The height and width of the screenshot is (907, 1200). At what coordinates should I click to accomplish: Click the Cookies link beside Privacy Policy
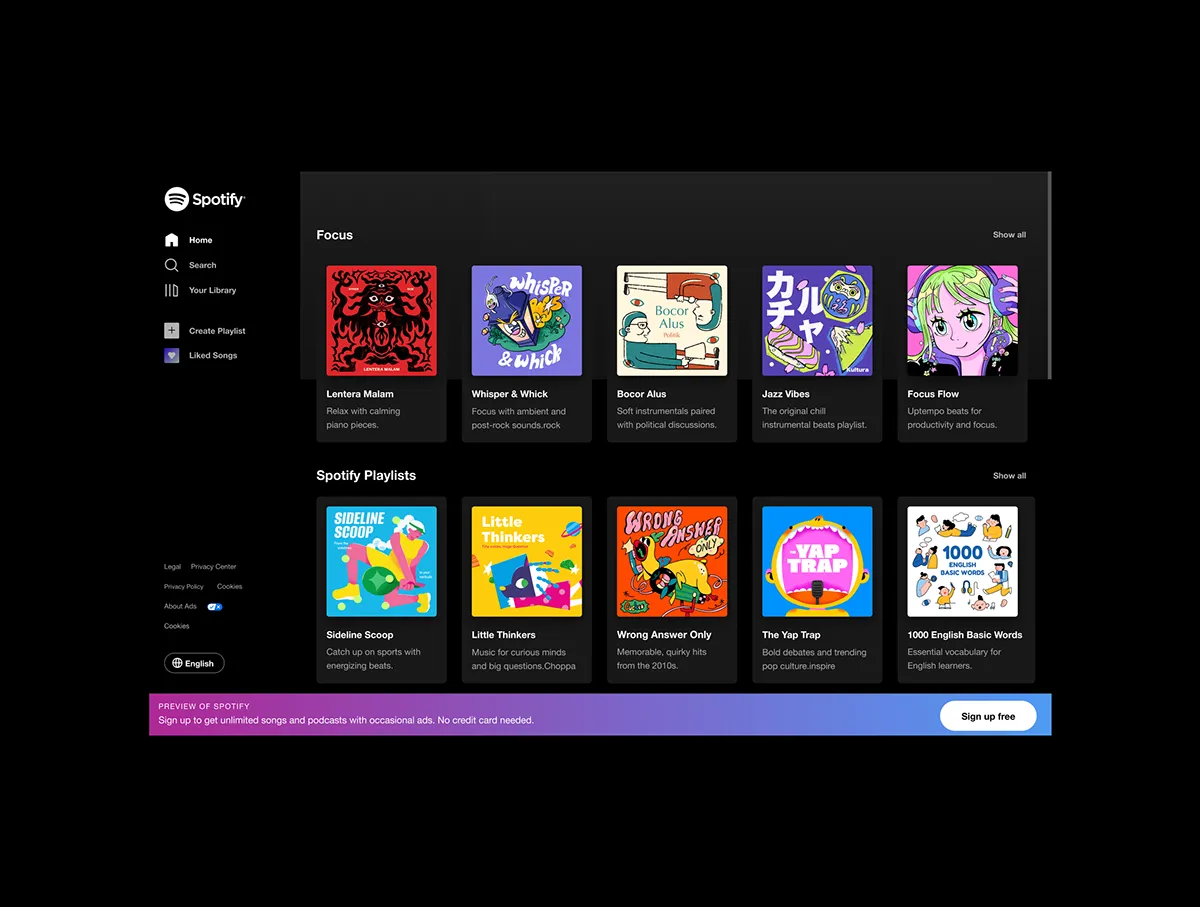pos(230,587)
